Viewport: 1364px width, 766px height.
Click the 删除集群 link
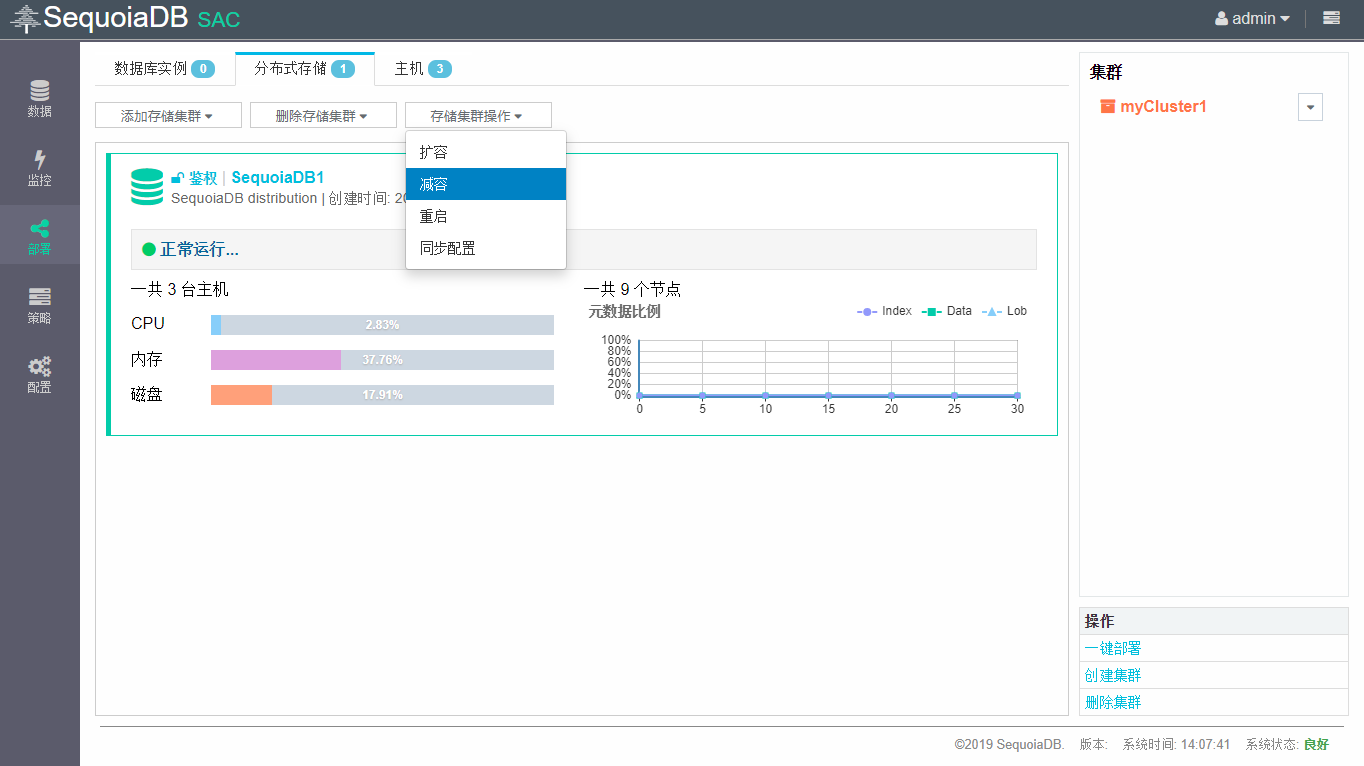tap(1113, 702)
